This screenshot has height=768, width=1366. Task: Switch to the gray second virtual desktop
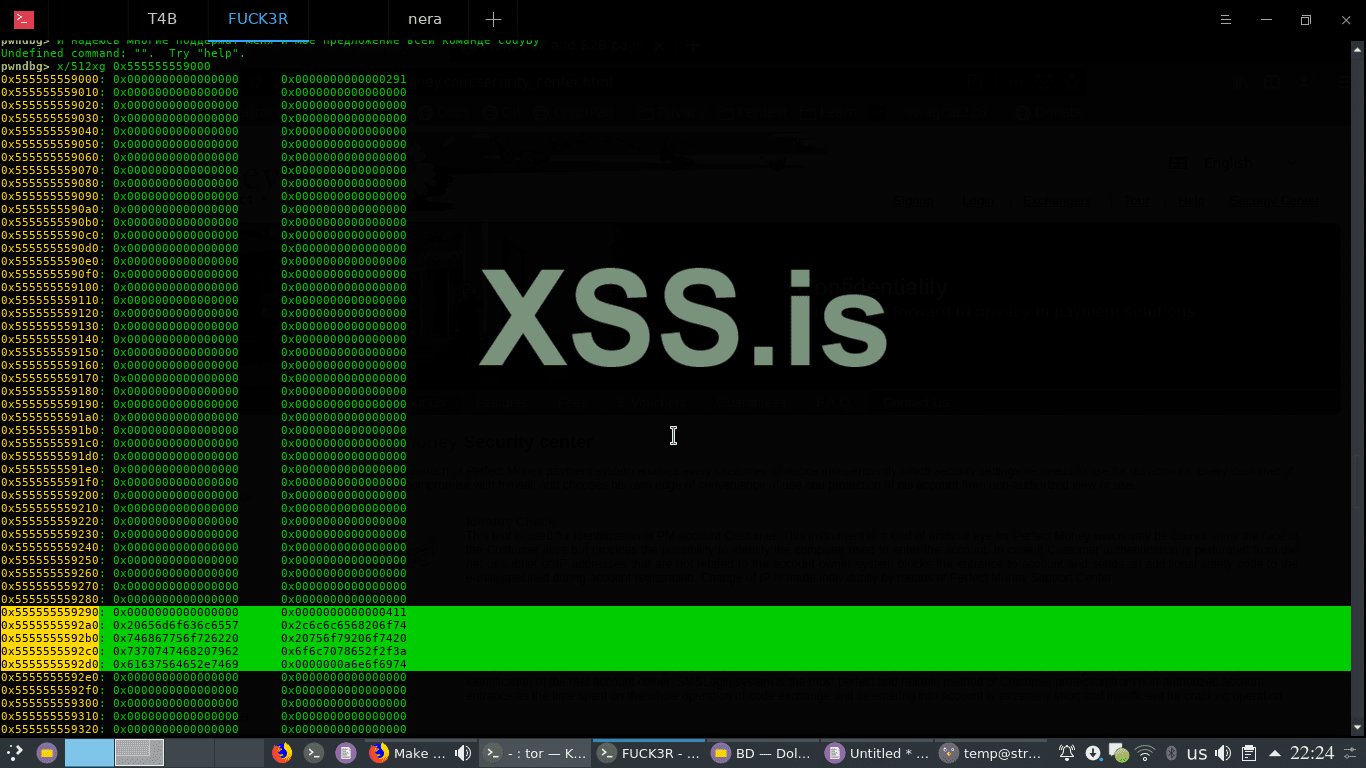[x=139, y=753]
